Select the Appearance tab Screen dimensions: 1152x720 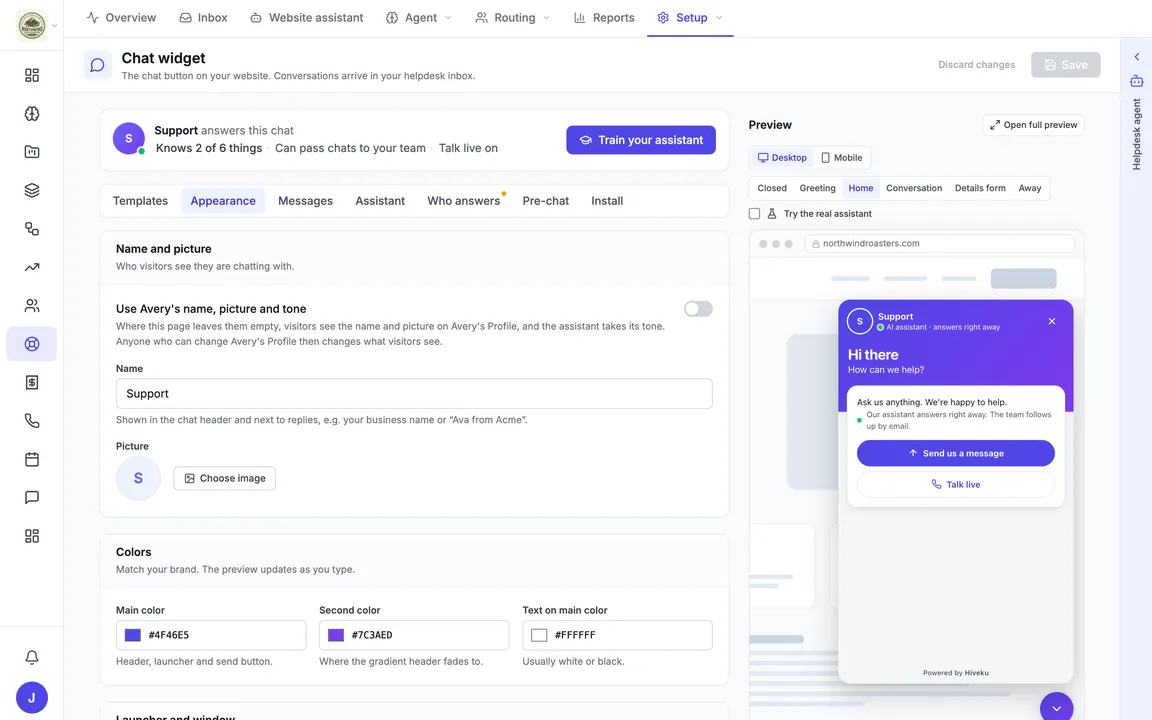[223, 201]
